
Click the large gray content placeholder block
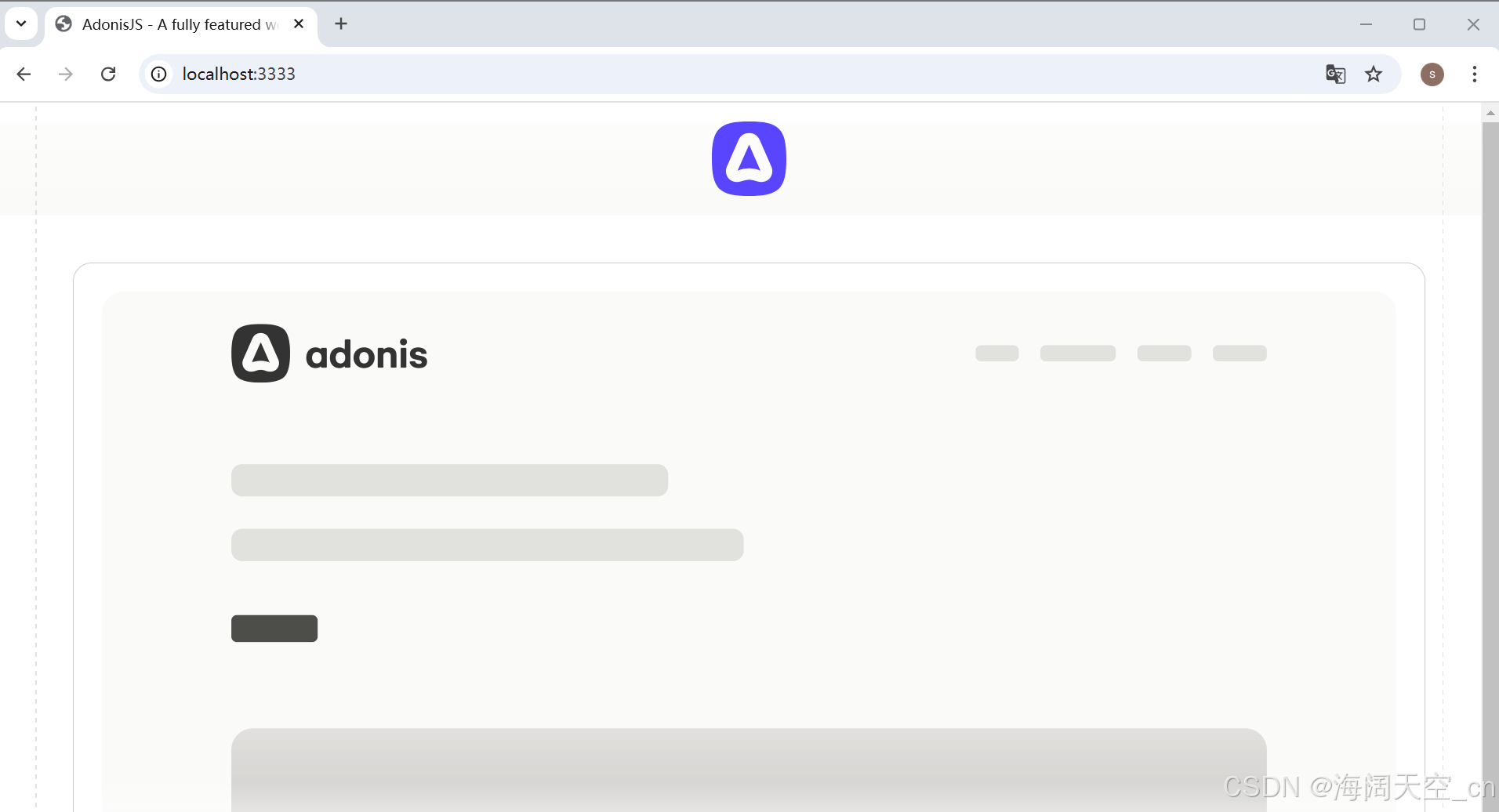tap(748, 772)
